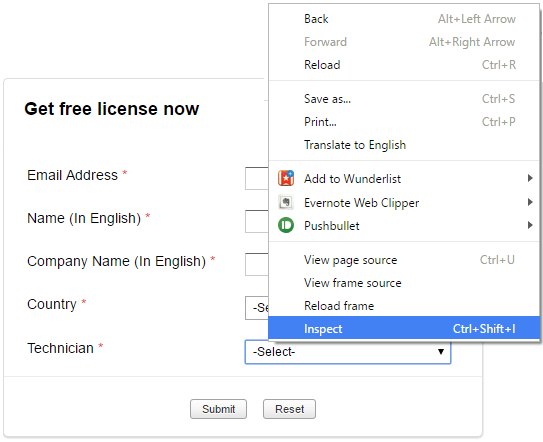Reset the license form fields
This screenshot has height=442, width=543.
click(x=290, y=409)
